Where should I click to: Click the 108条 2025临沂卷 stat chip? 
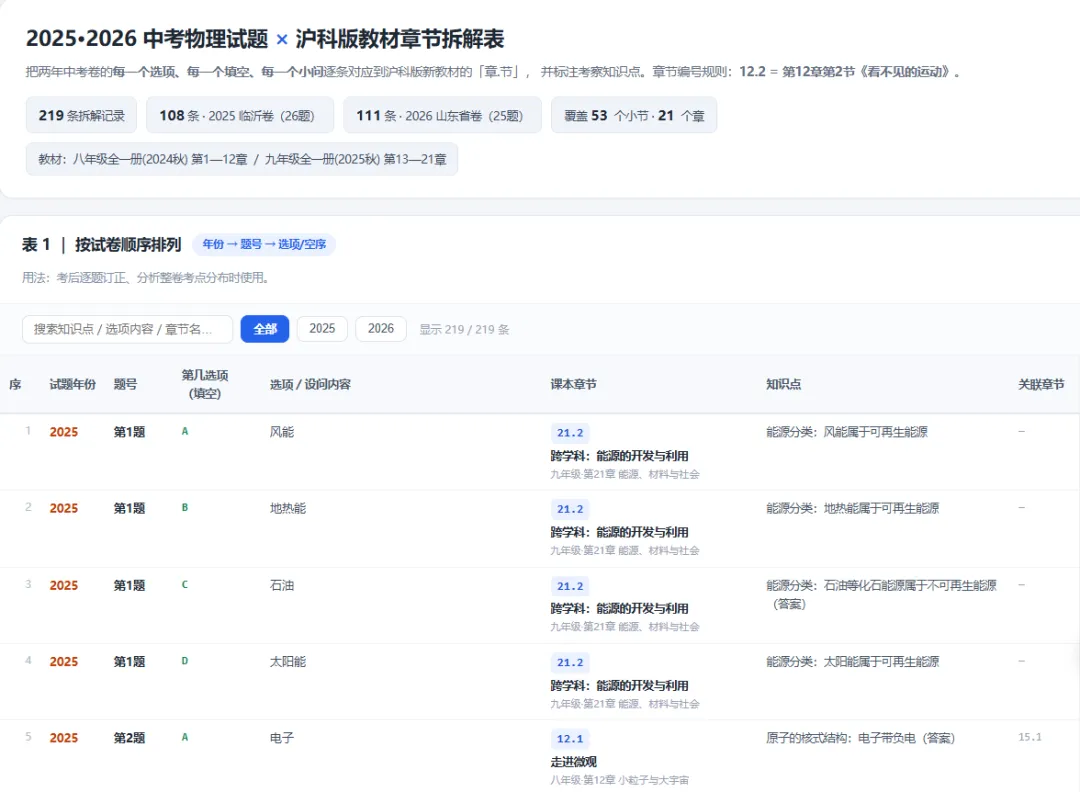click(x=240, y=115)
